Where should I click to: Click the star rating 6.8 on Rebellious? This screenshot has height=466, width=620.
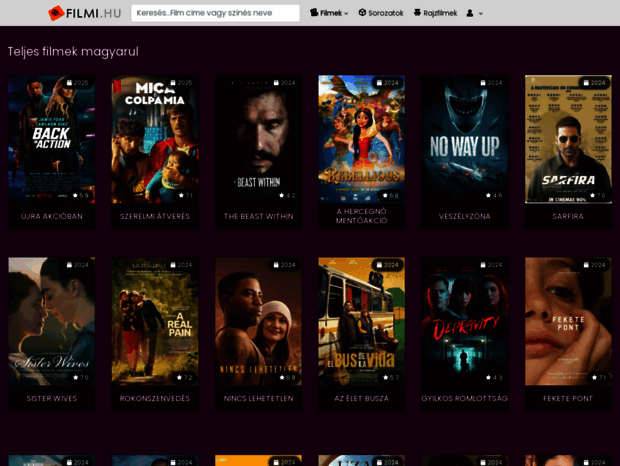[391, 195]
